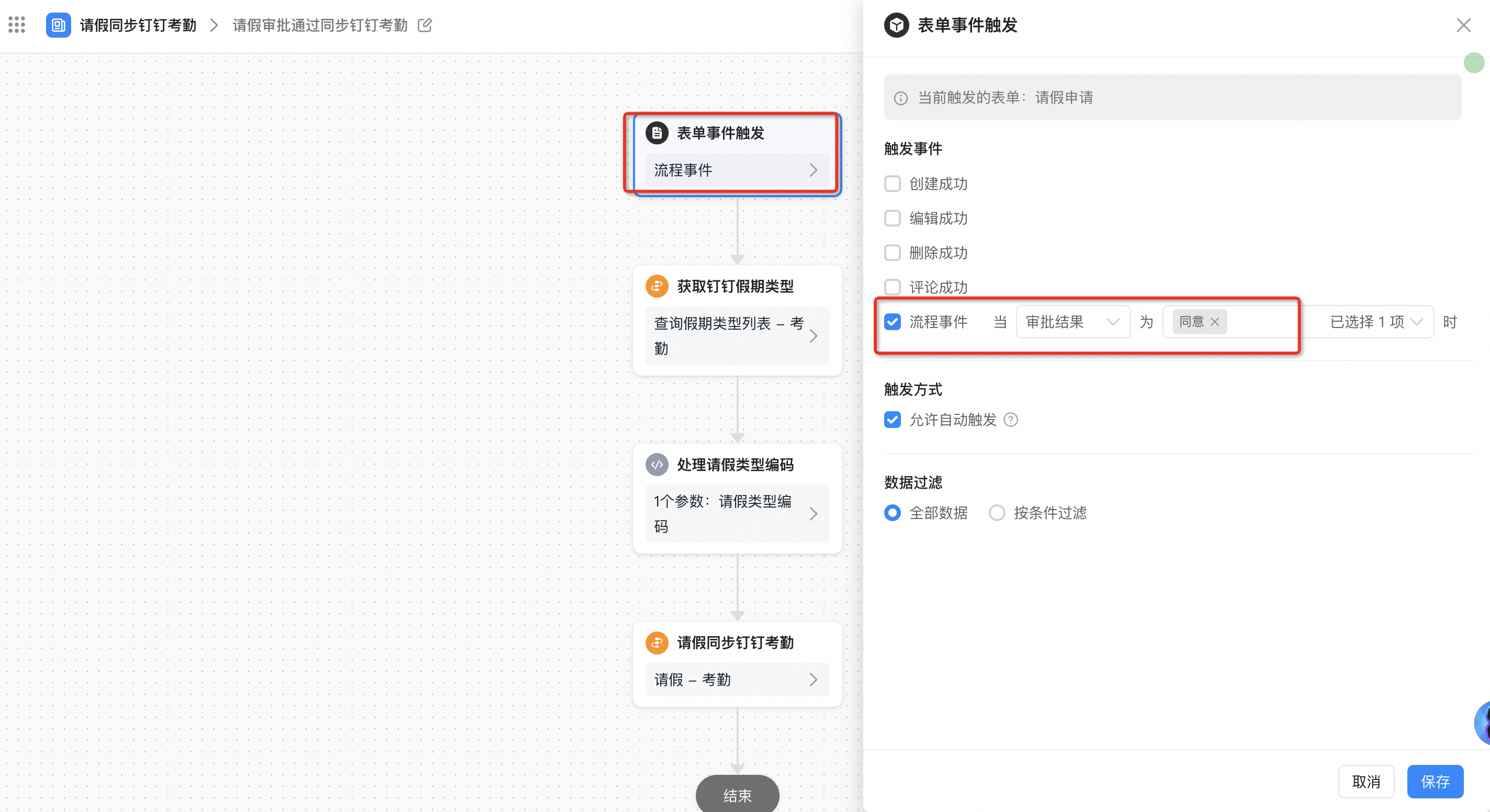The height and width of the screenshot is (812, 1490).
Task: Click the 请假同步钉钉考勤 node orange connector icon
Action: [657, 642]
